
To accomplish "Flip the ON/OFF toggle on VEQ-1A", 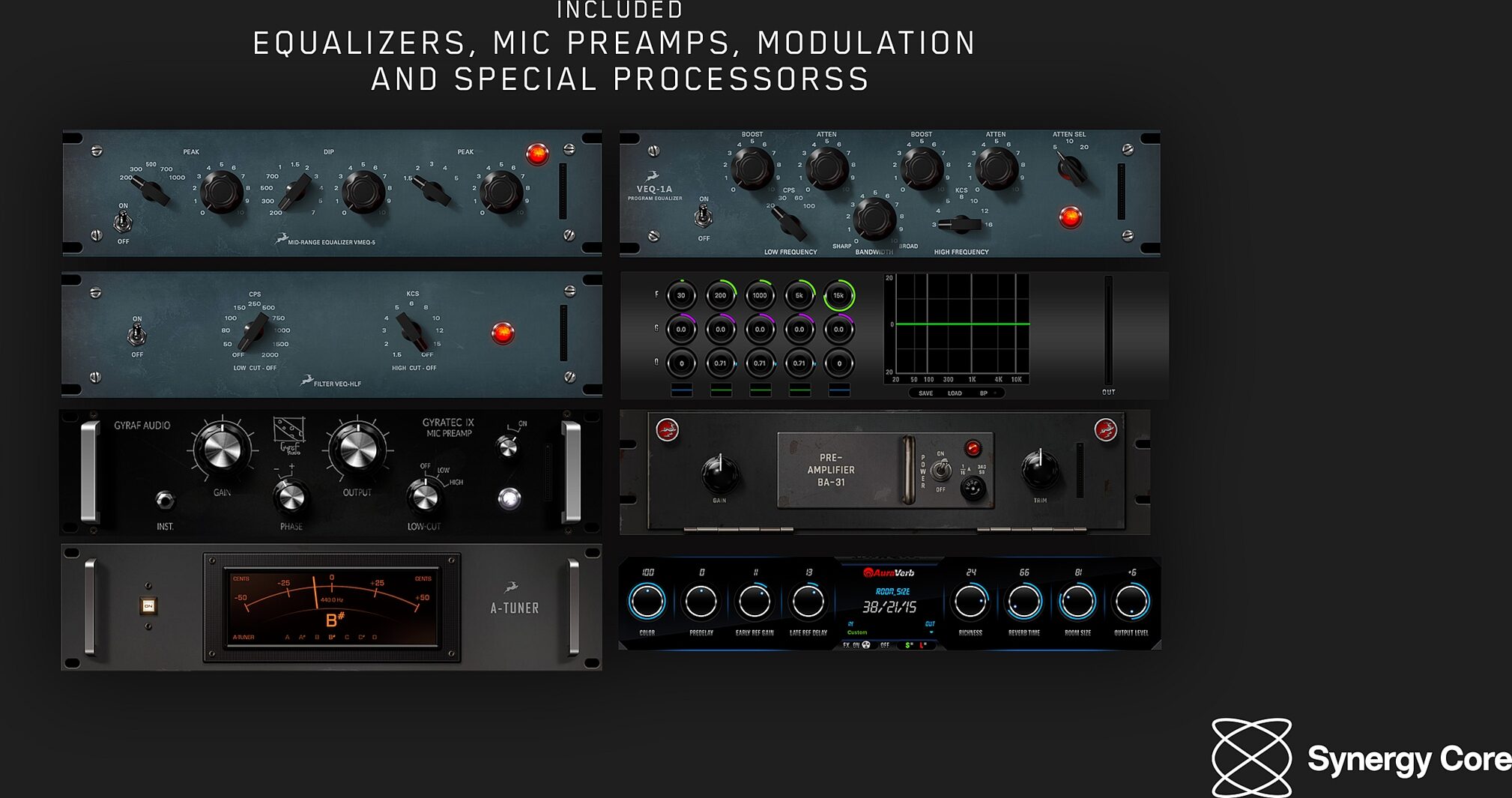I will pos(703,217).
